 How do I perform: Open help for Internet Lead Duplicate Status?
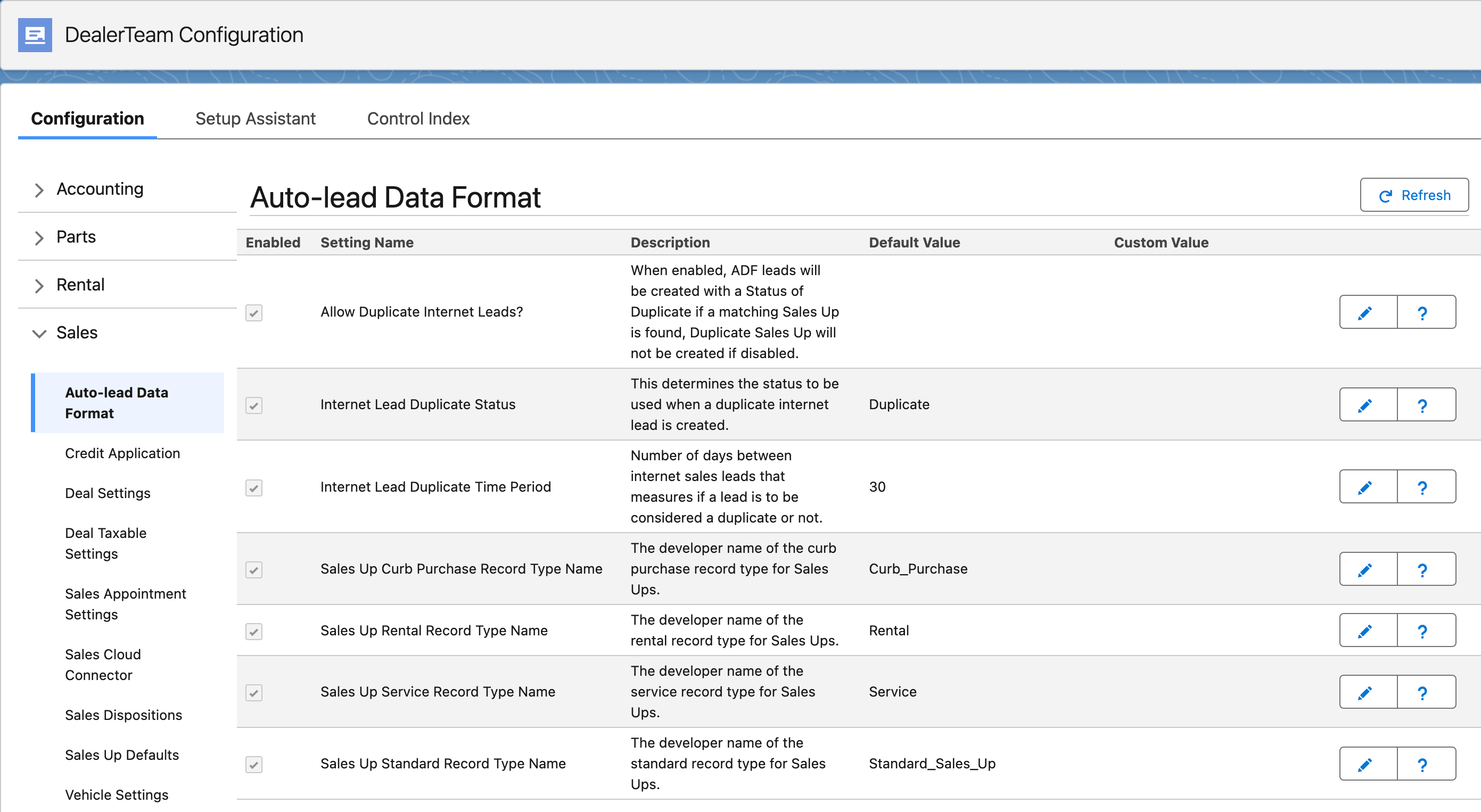(x=1426, y=404)
